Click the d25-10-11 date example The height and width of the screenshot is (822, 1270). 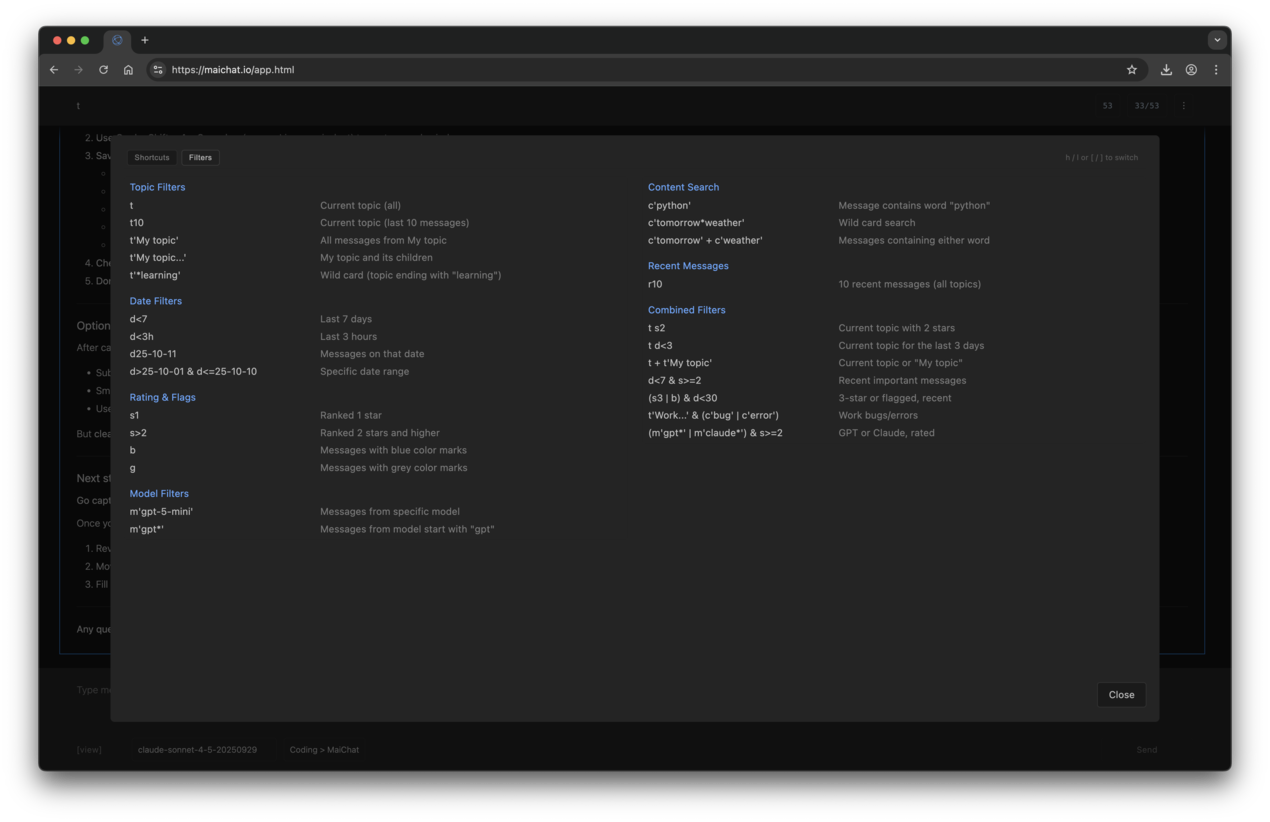153,354
